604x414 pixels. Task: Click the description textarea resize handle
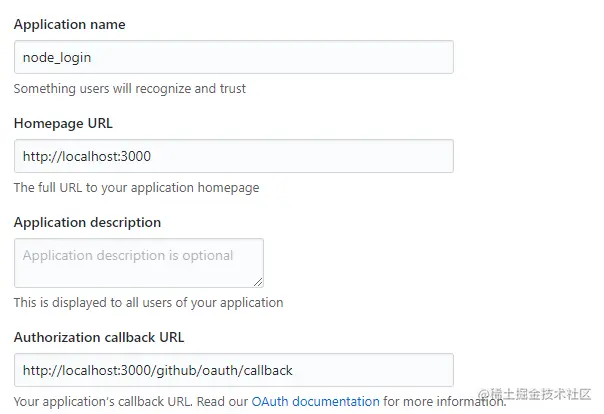click(x=258, y=282)
